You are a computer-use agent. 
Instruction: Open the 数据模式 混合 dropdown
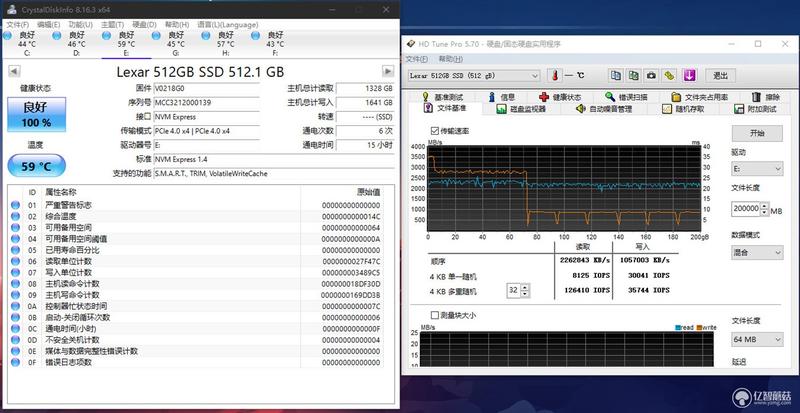coord(757,252)
